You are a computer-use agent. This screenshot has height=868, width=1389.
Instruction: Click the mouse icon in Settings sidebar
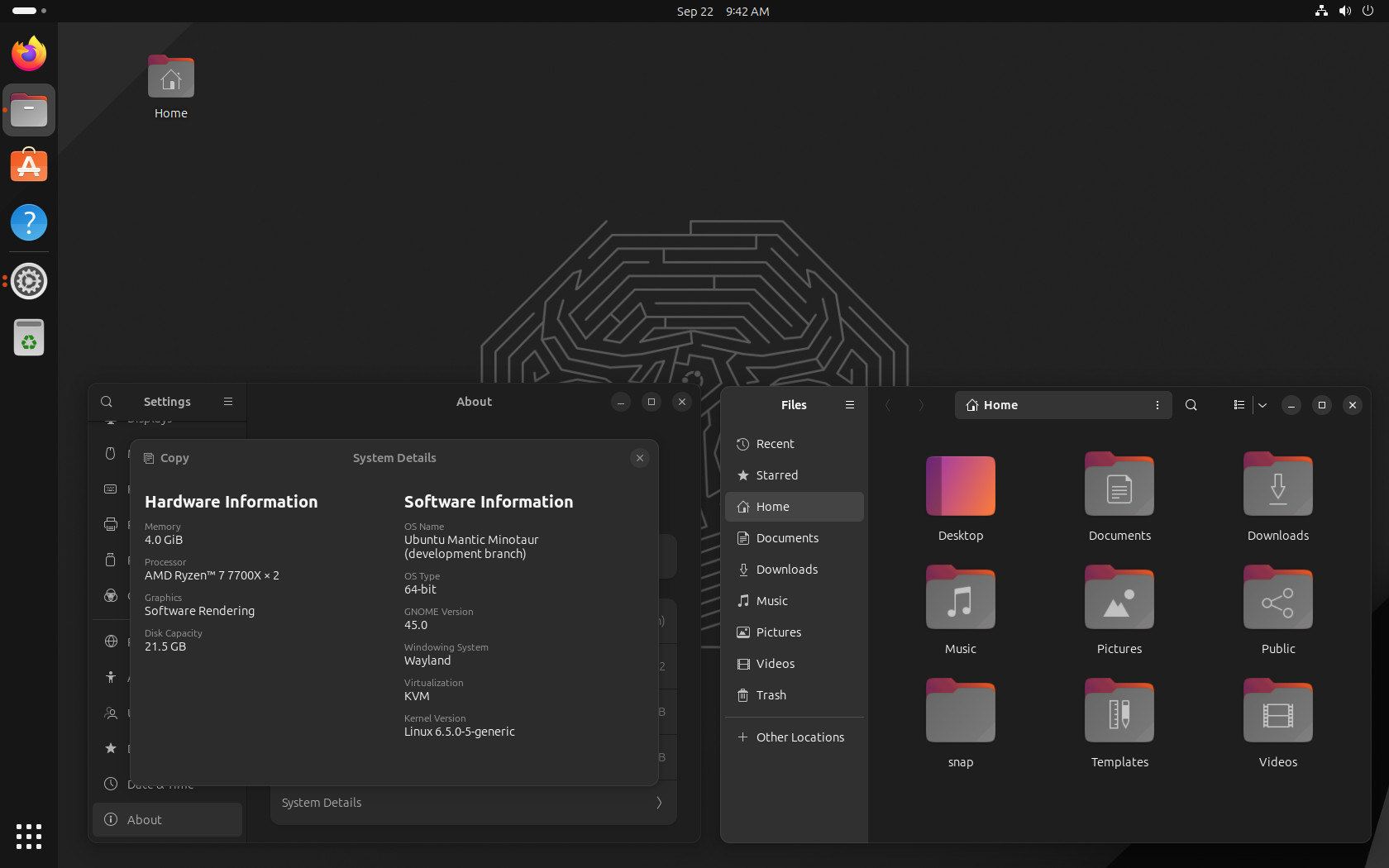click(111, 453)
